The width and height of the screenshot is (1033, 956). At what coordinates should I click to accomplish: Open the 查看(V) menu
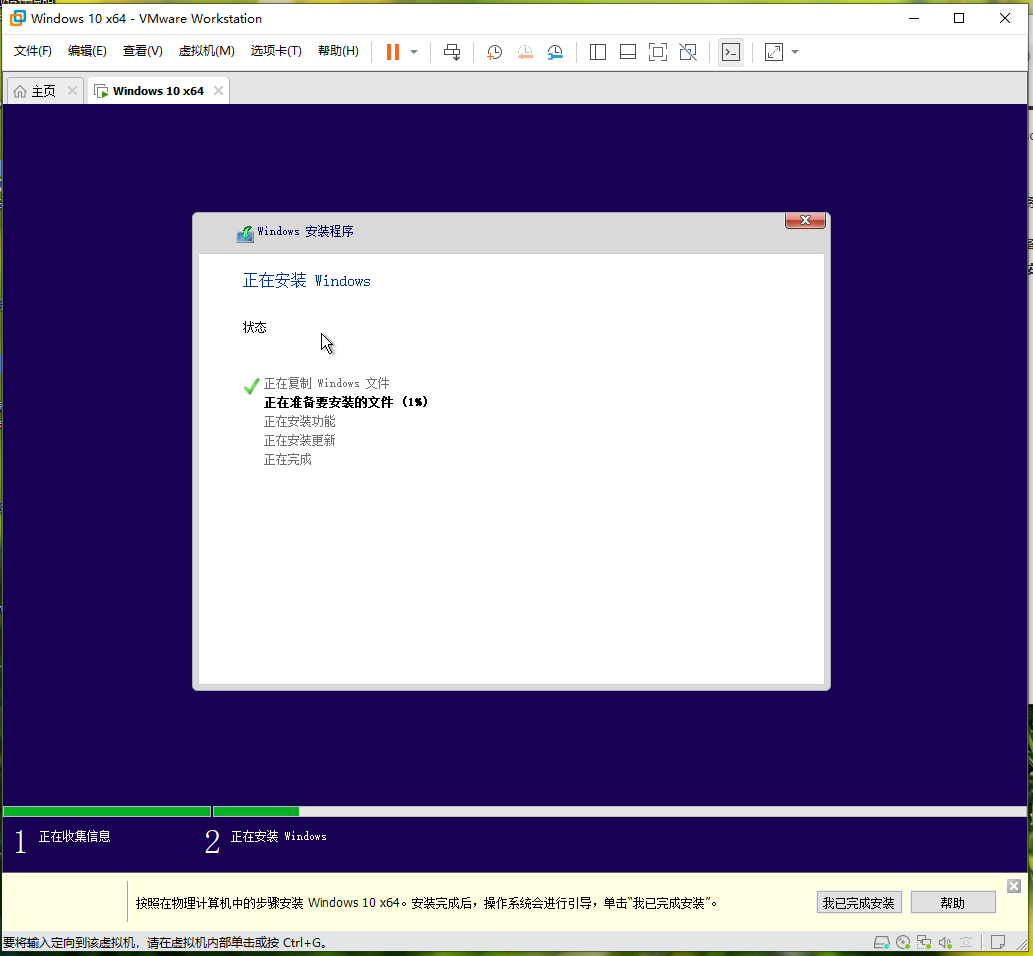(x=142, y=51)
